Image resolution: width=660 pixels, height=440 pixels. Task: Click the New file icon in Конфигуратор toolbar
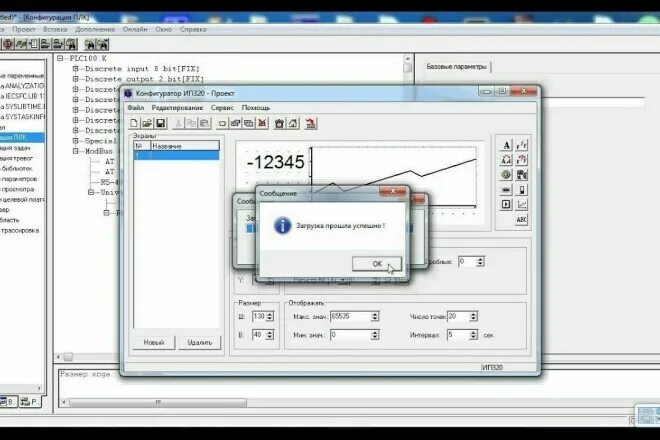pos(134,123)
